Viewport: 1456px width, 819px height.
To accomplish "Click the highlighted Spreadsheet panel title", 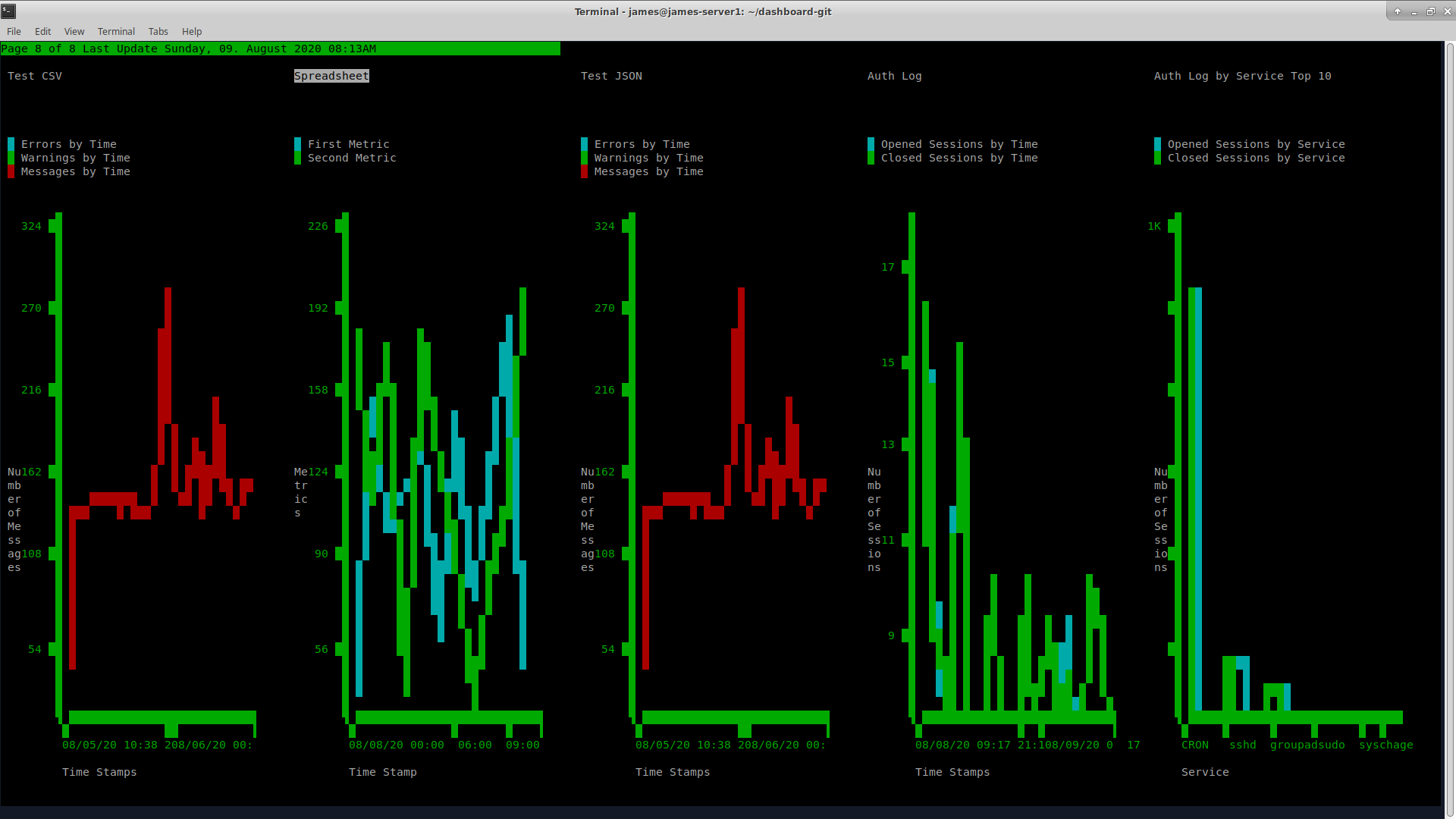I will pyautogui.click(x=331, y=76).
